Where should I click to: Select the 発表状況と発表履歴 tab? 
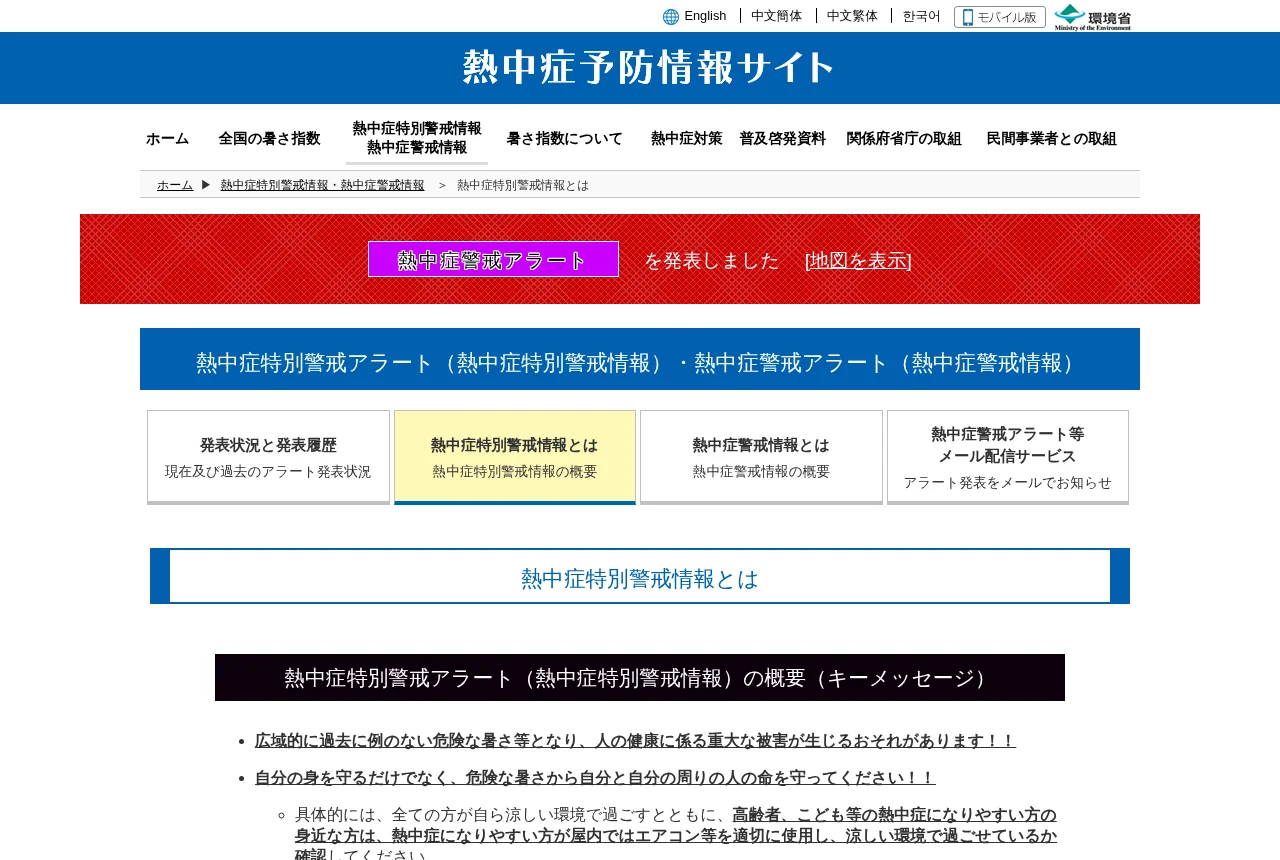coord(268,457)
